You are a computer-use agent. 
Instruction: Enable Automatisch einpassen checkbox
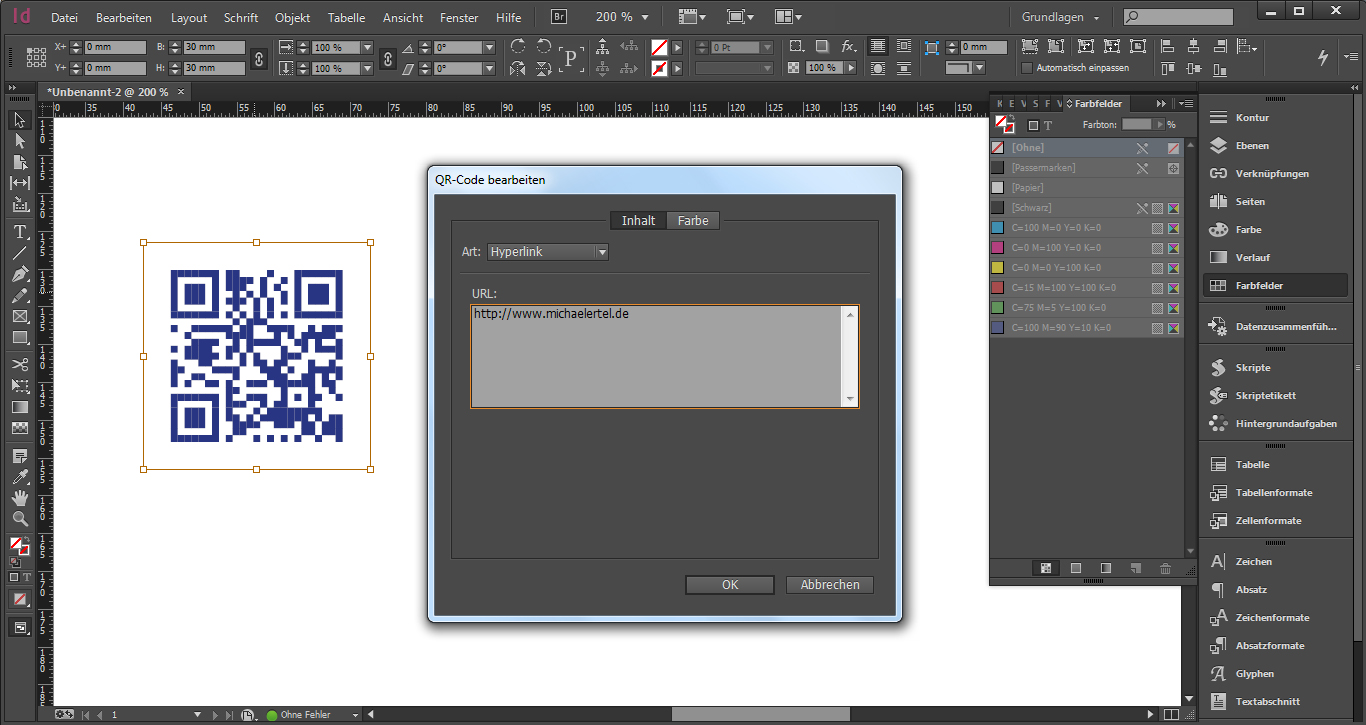[x=1027, y=68]
